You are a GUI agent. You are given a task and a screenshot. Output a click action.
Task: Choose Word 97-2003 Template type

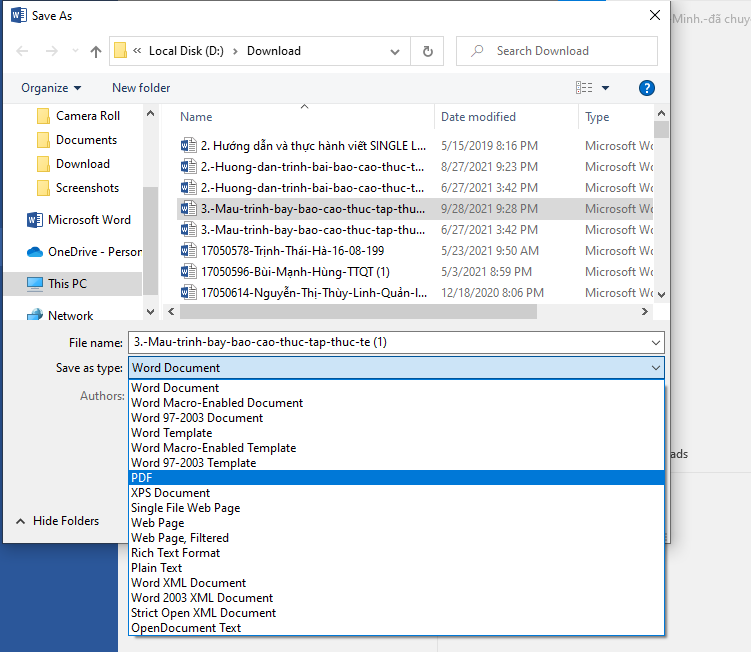click(397, 463)
